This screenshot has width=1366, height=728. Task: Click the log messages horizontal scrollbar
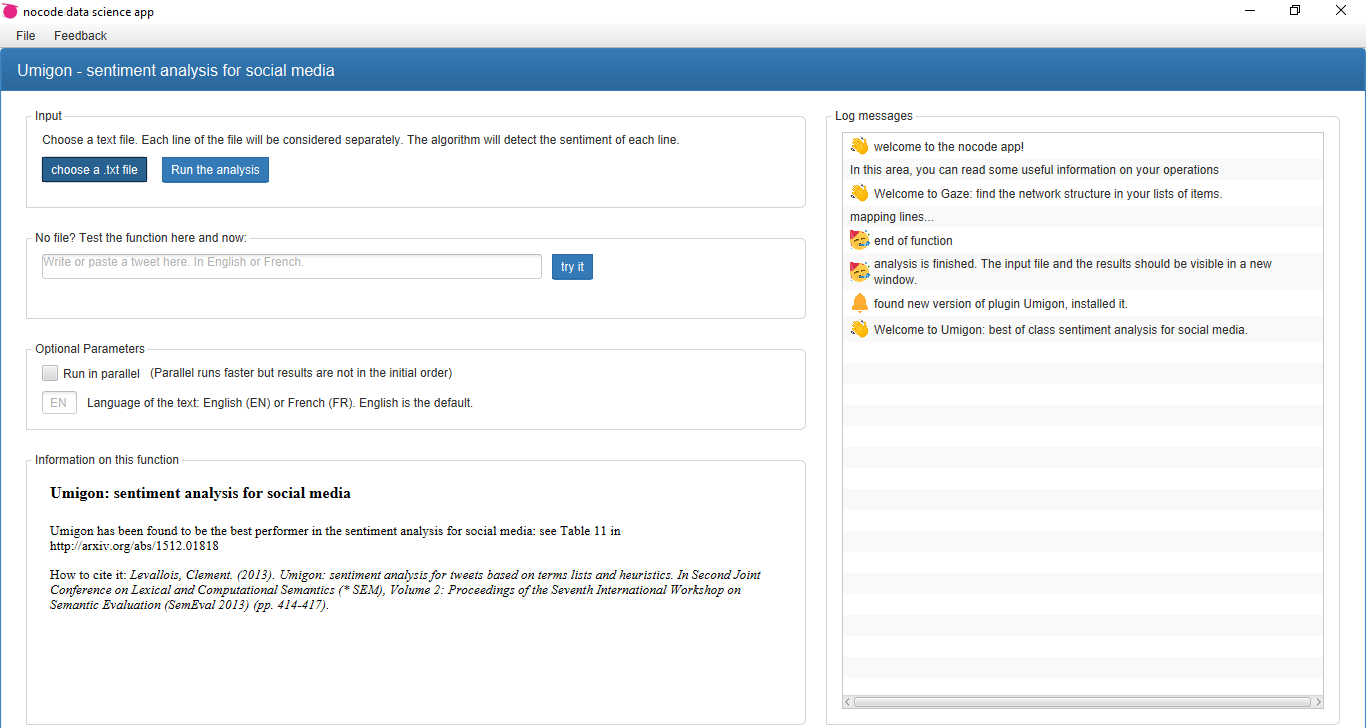click(x=1082, y=702)
